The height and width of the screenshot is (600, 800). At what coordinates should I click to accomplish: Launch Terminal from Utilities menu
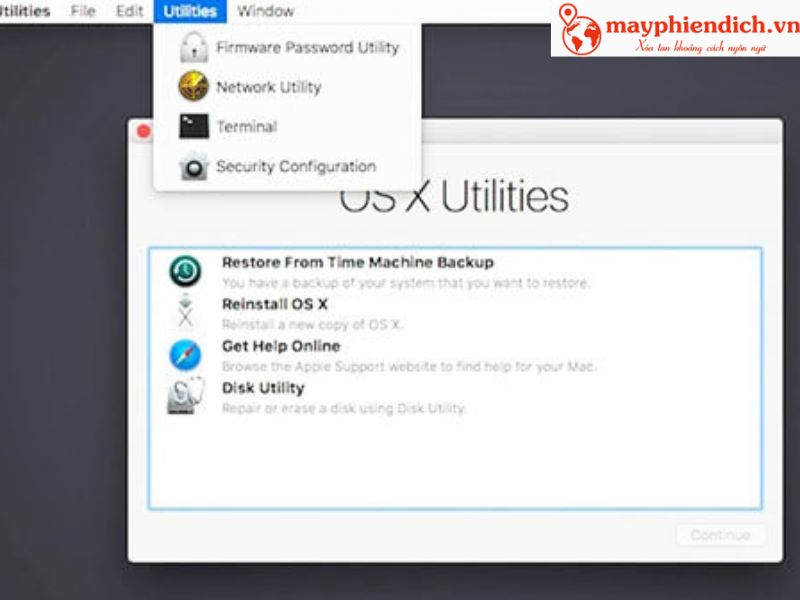287,126
